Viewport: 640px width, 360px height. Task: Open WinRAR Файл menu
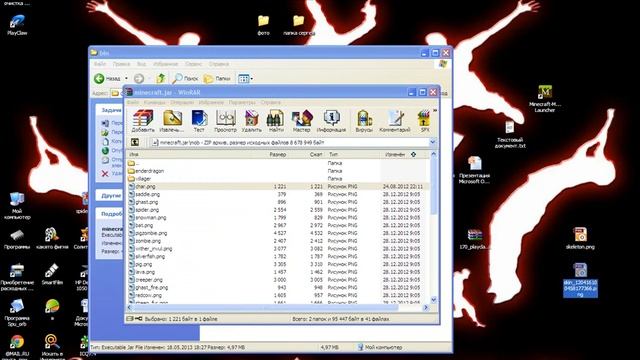click(x=133, y=102)
